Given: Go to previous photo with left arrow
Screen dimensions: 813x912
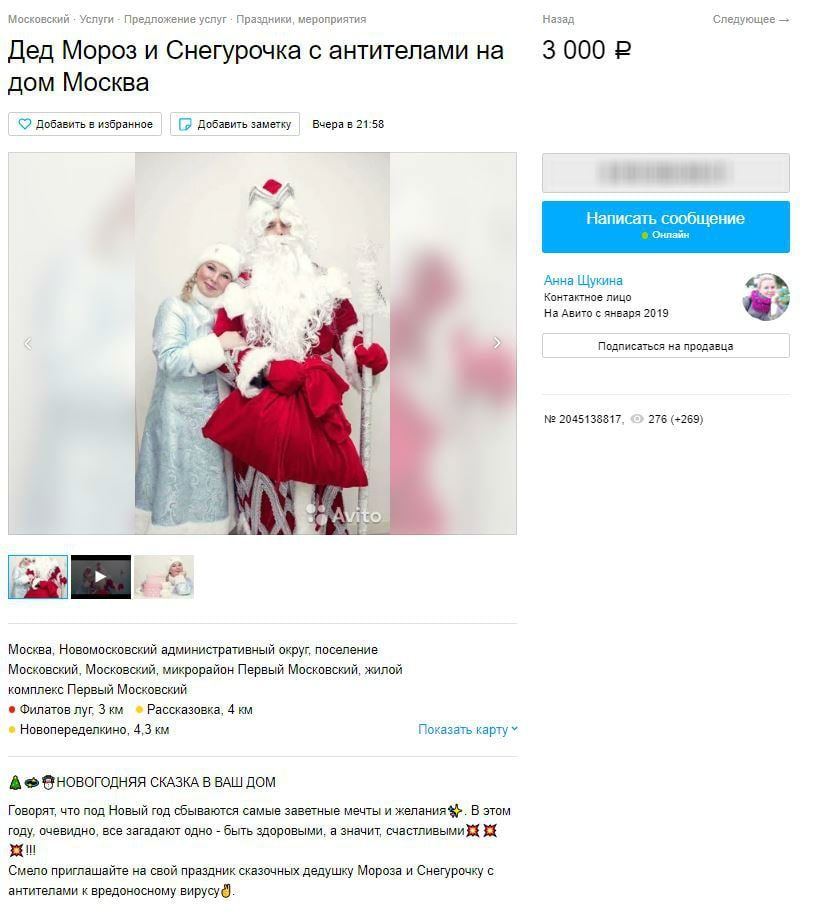Looking at the screenshot, I should [x=27, y=343].
